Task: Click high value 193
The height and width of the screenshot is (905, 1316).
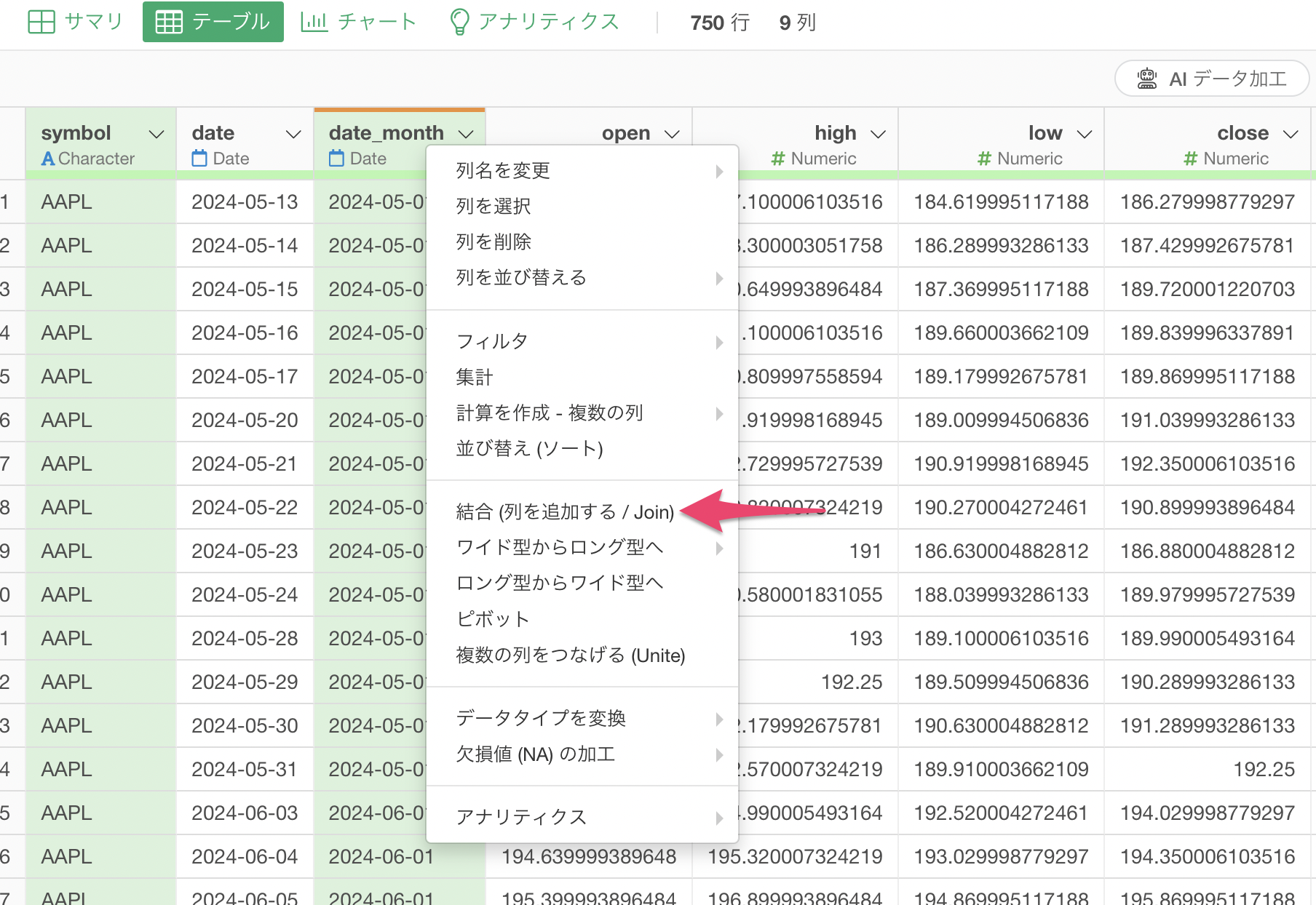Action: pos(865,639)
